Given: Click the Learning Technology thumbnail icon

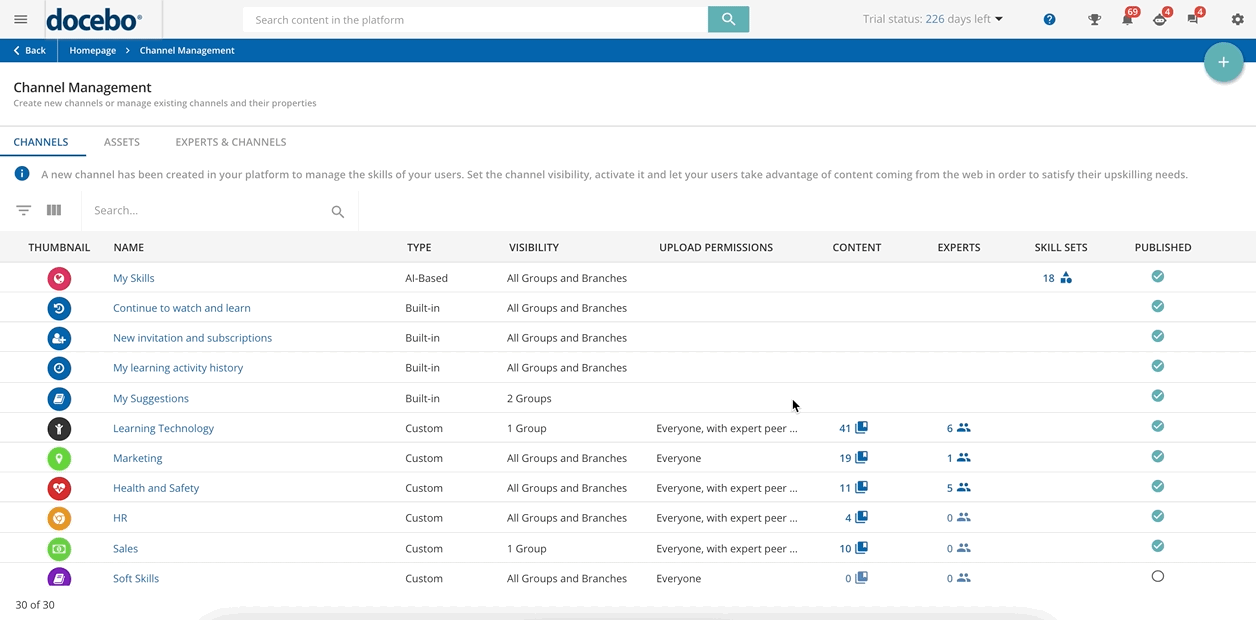Looking at the screenshot, I should pos(59,428).
